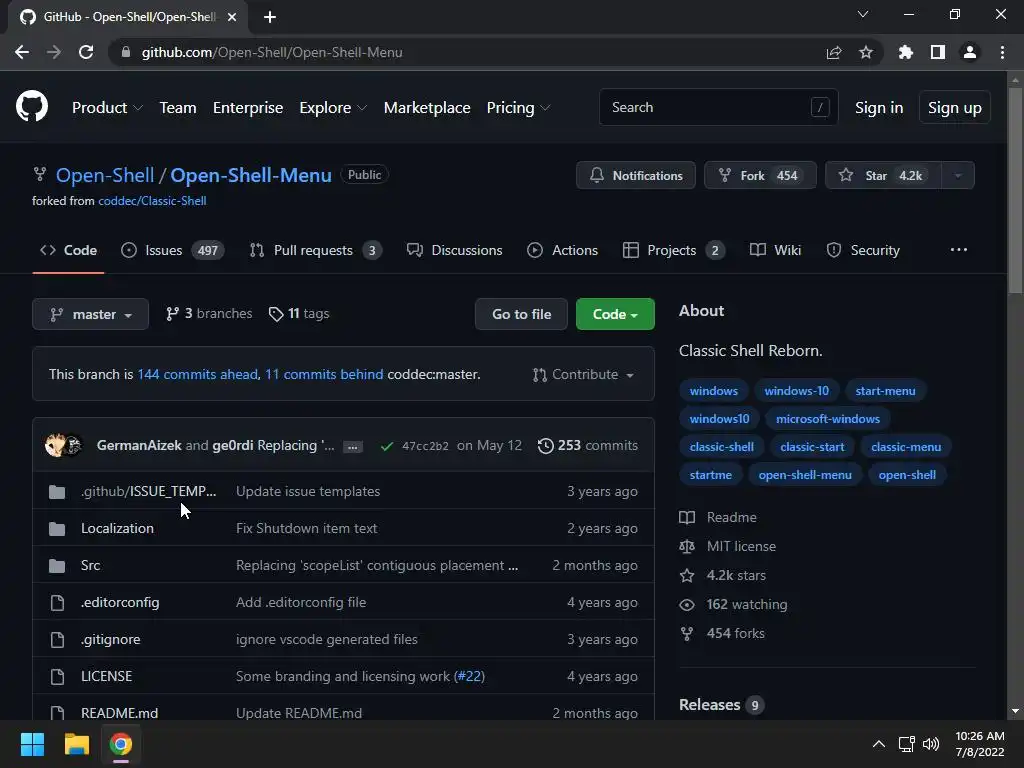1024x768 pixels.
Task: Open Chrome extensions puzzle icon
Action: [905, 52]
